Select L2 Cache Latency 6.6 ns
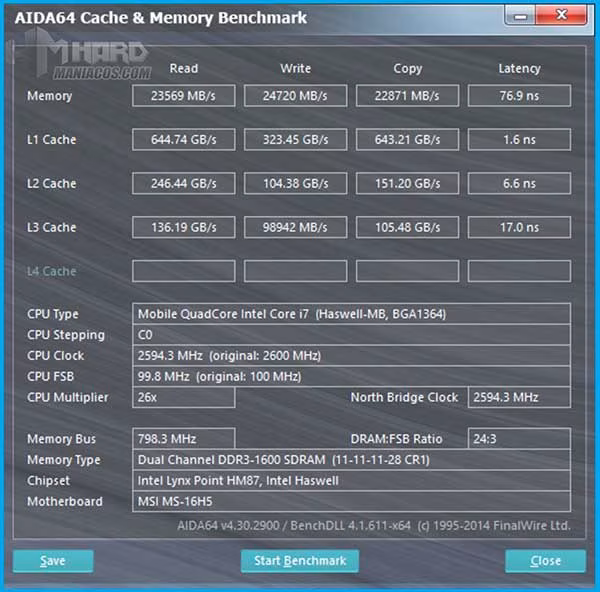 pyautogui.click(x=519, y=184)
